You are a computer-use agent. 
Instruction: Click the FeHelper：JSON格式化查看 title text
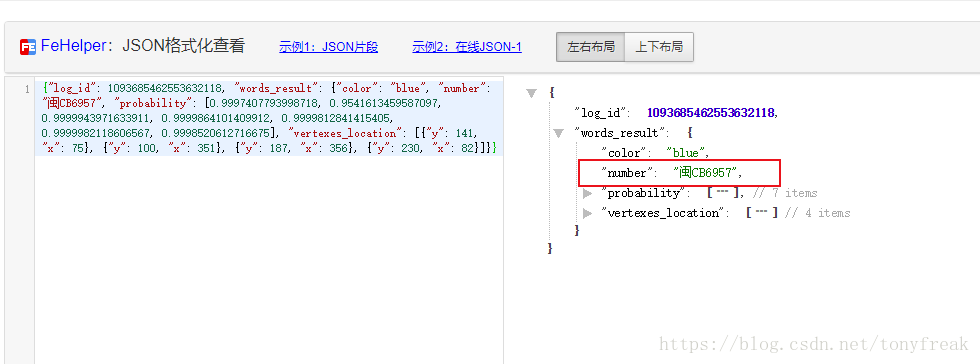[143, 46]
